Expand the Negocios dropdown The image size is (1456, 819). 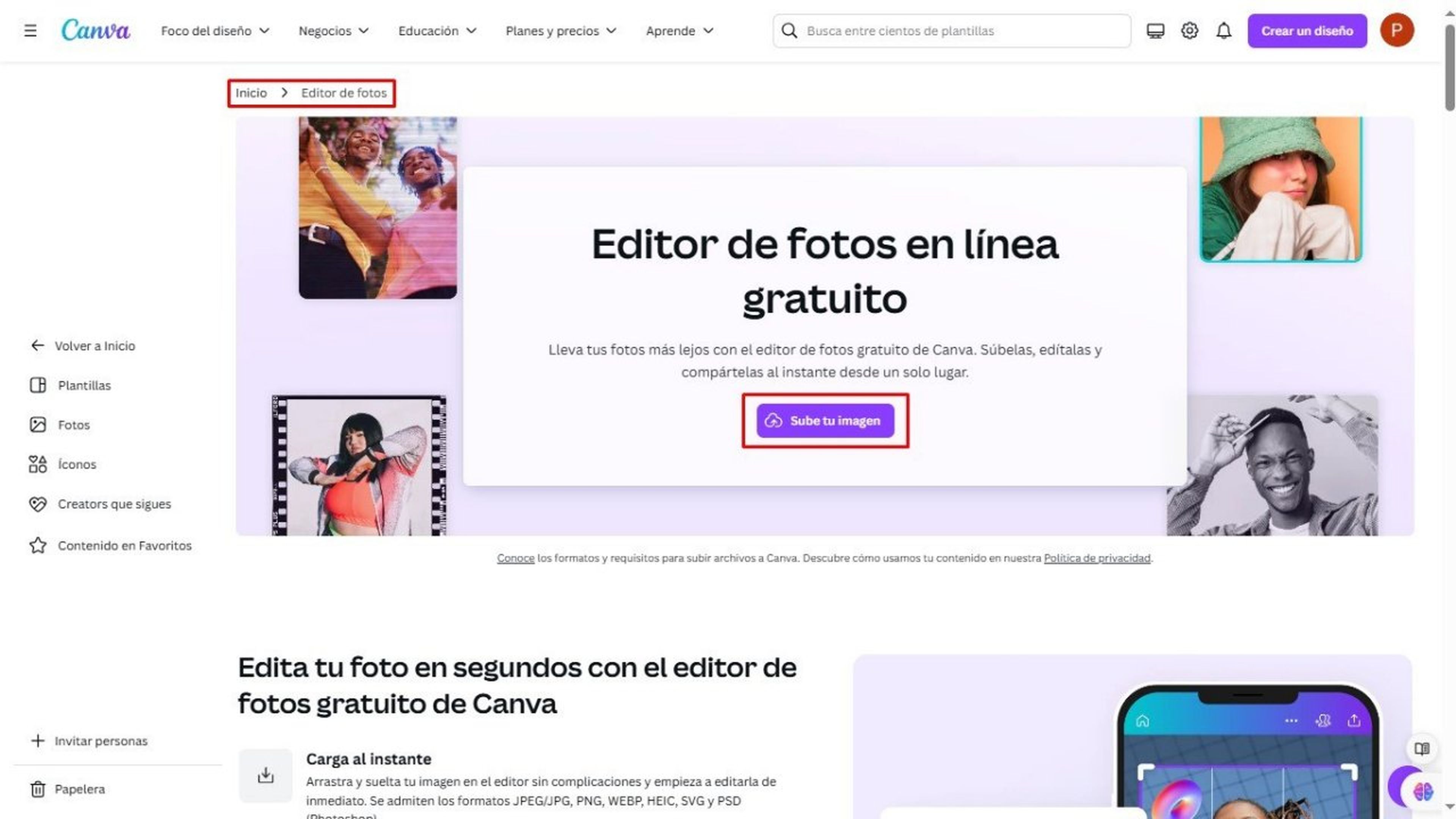[334, 30]
